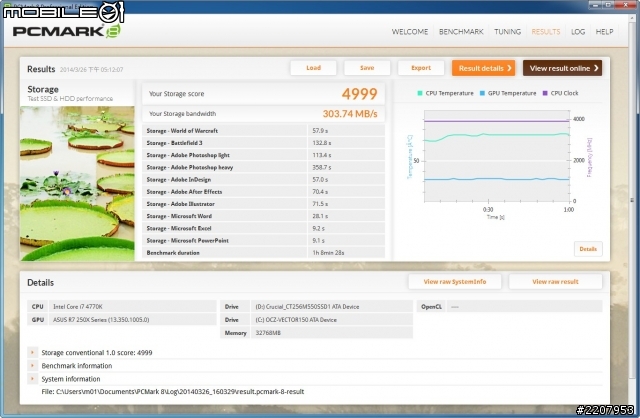Click the Crucial_CT256M550SSD1 drive entry
The image size is (640, 418).
click(x=307, y=307)
